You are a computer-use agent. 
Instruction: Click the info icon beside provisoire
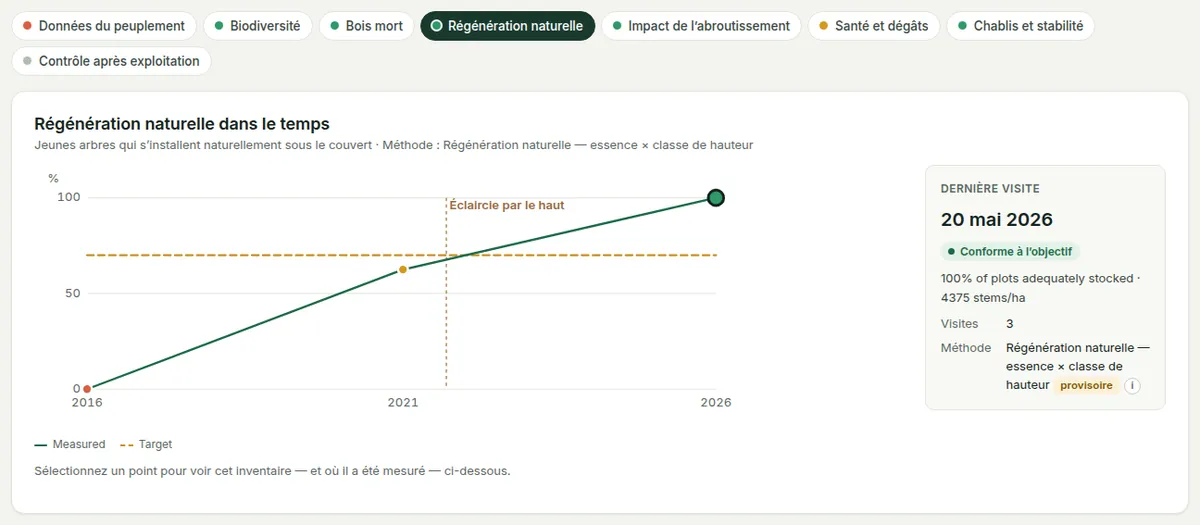pos(1132,386)
